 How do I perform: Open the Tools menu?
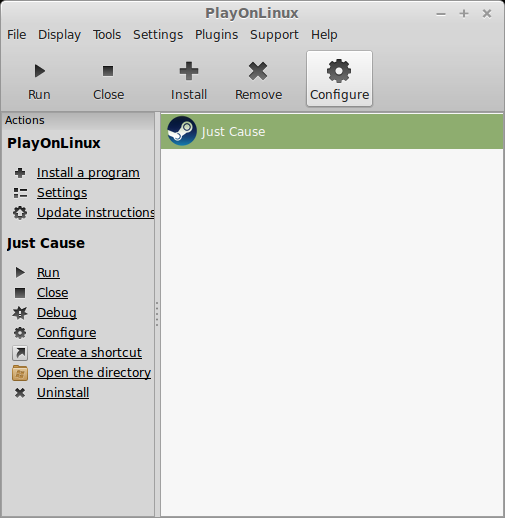coord(107,35)
